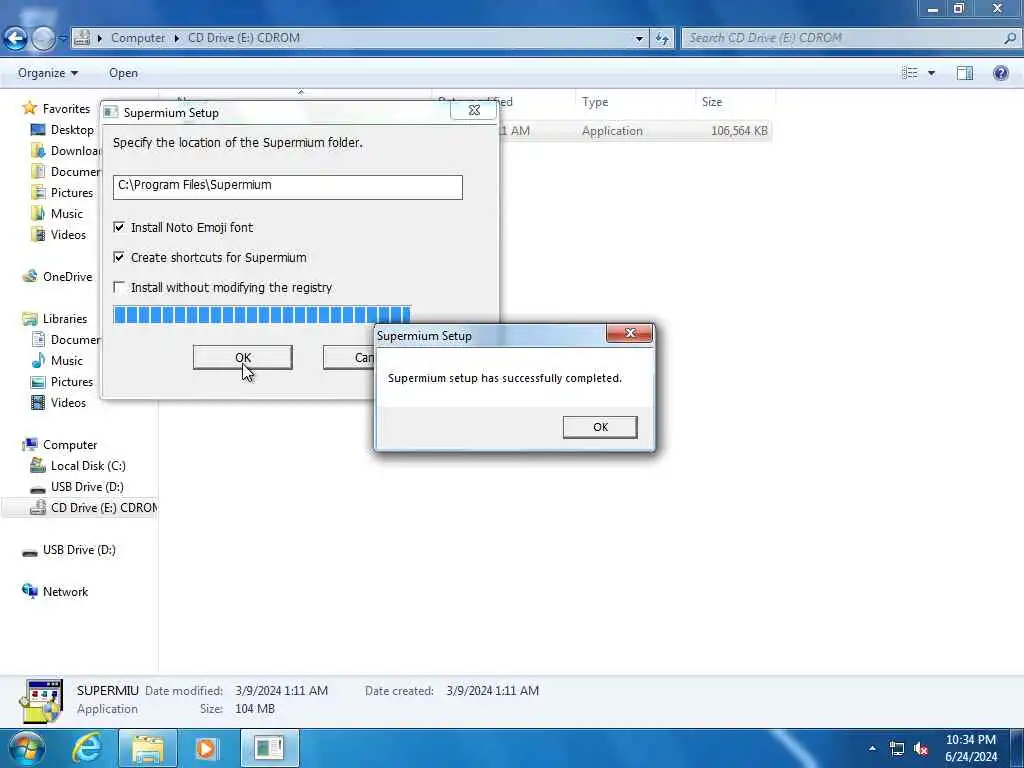Click the search magnifier icon
1024x768 pixels.
1010,39
